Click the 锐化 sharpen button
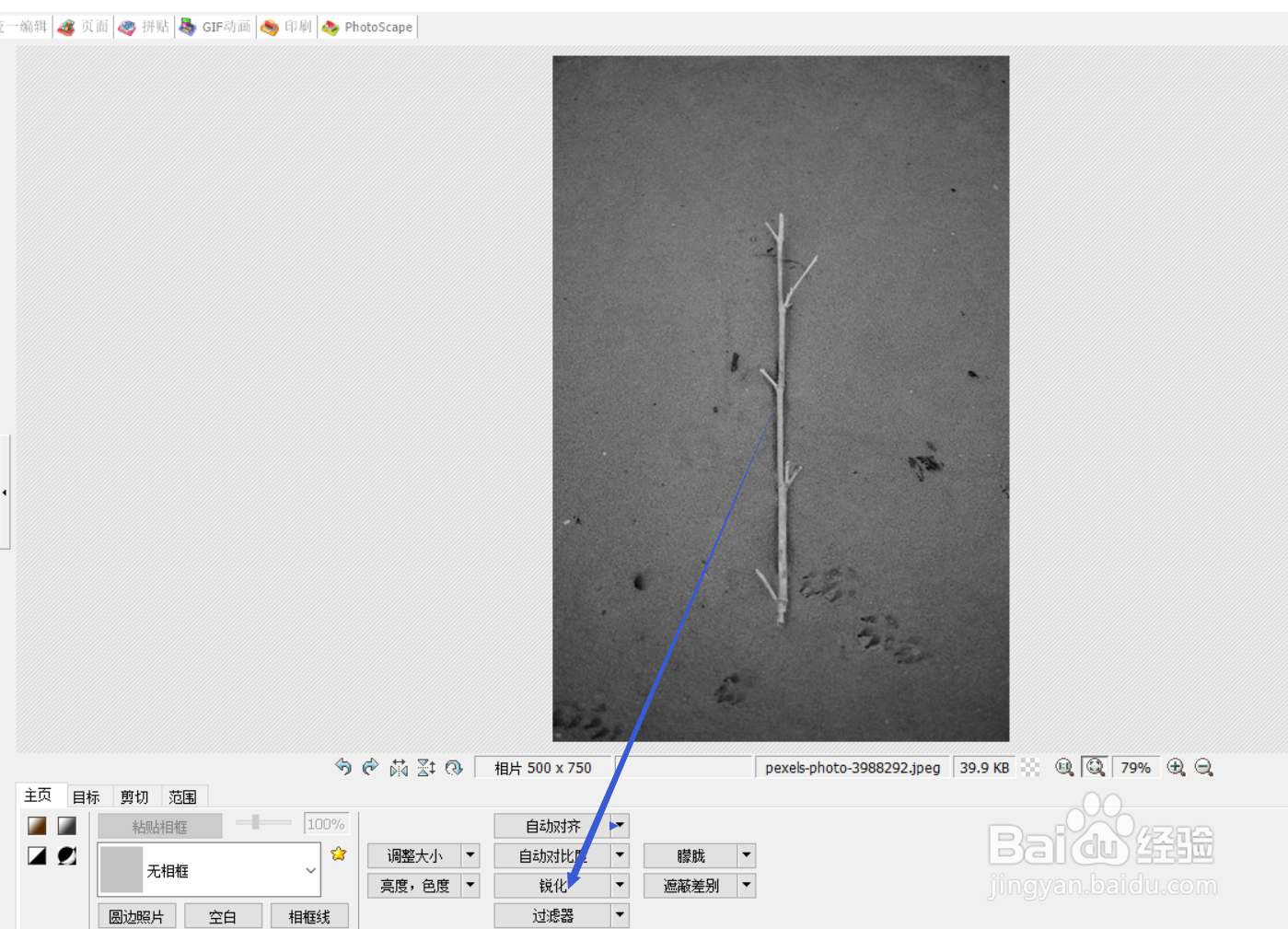 tap(552, 885)
